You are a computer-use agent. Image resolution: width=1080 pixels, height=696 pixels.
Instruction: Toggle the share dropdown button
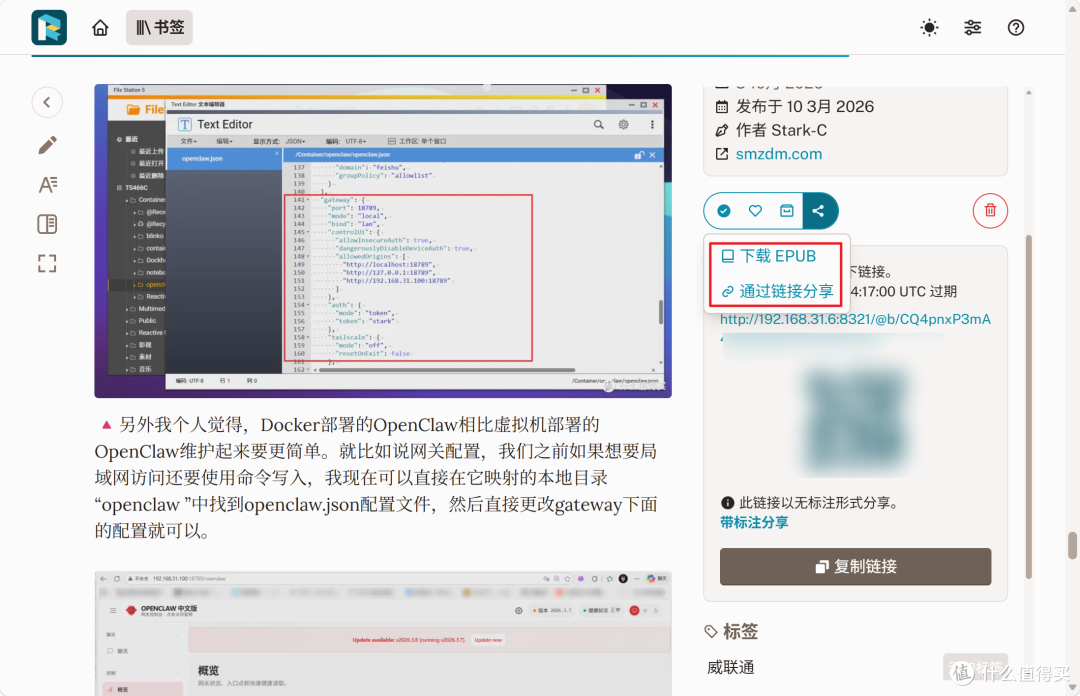pyautogui.click(x=820, y=211)
